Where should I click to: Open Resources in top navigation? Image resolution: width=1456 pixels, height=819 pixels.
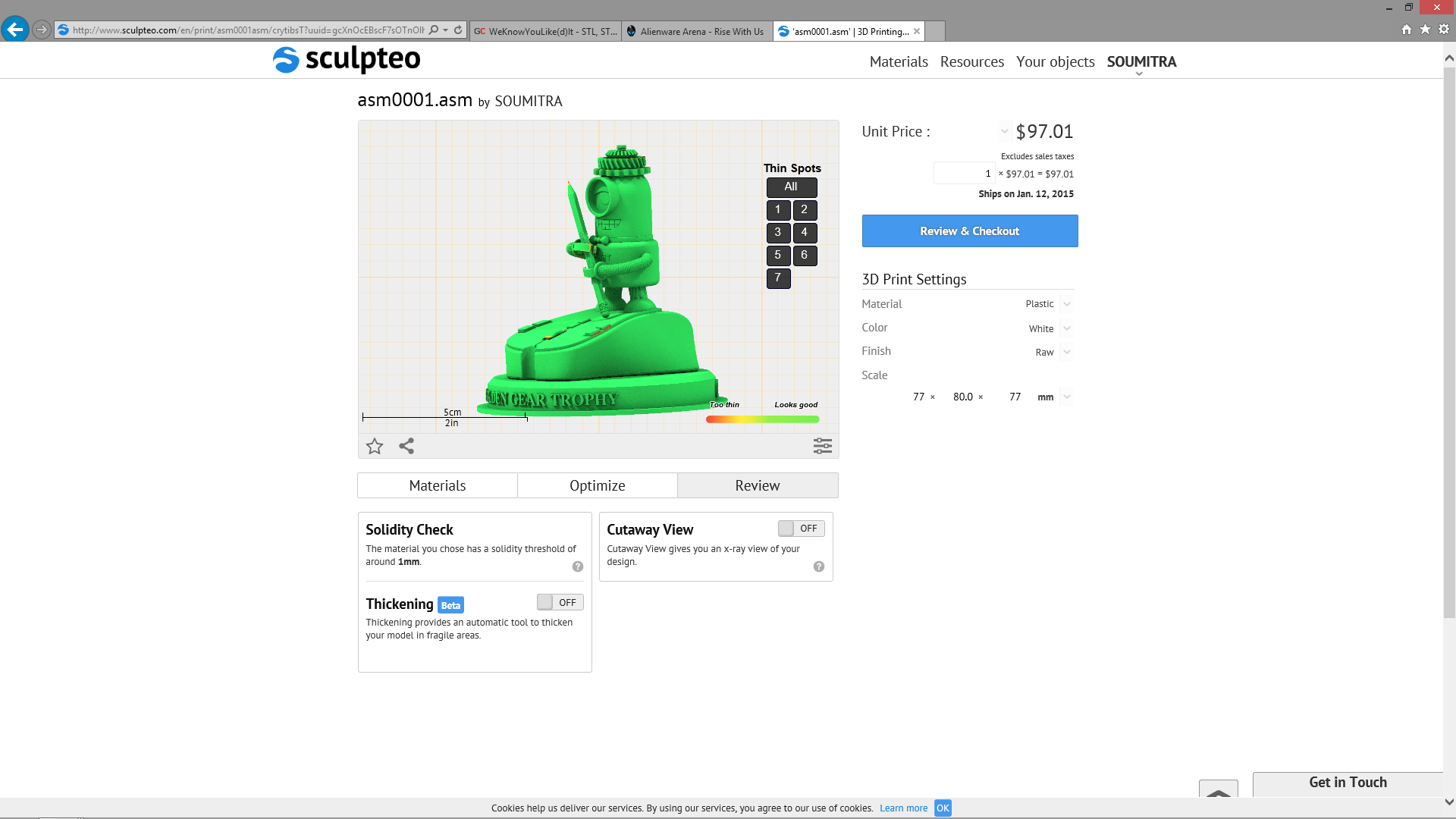[x=972, y=62]
